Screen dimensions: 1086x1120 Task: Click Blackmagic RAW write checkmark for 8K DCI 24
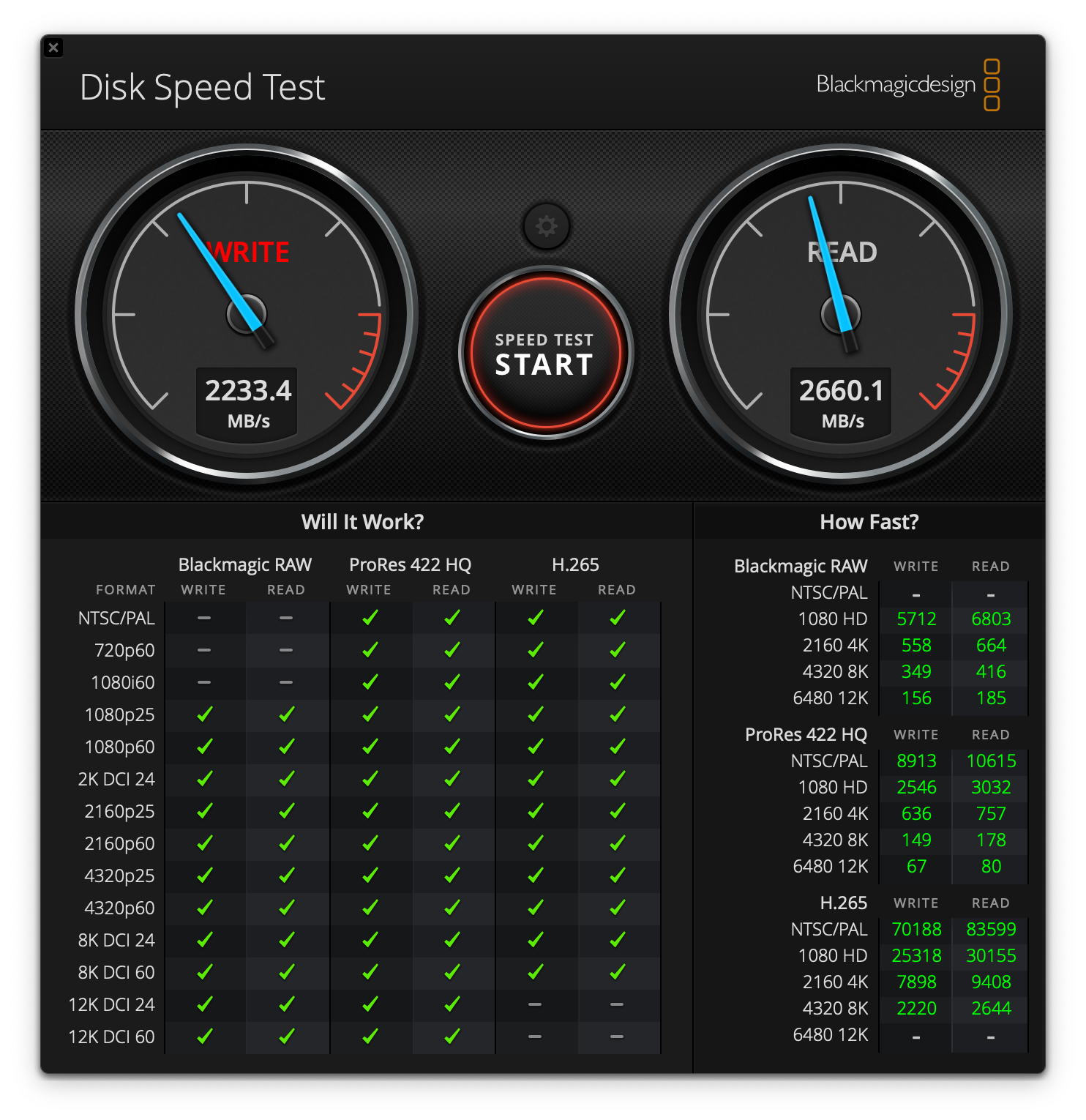pos(204,940)
